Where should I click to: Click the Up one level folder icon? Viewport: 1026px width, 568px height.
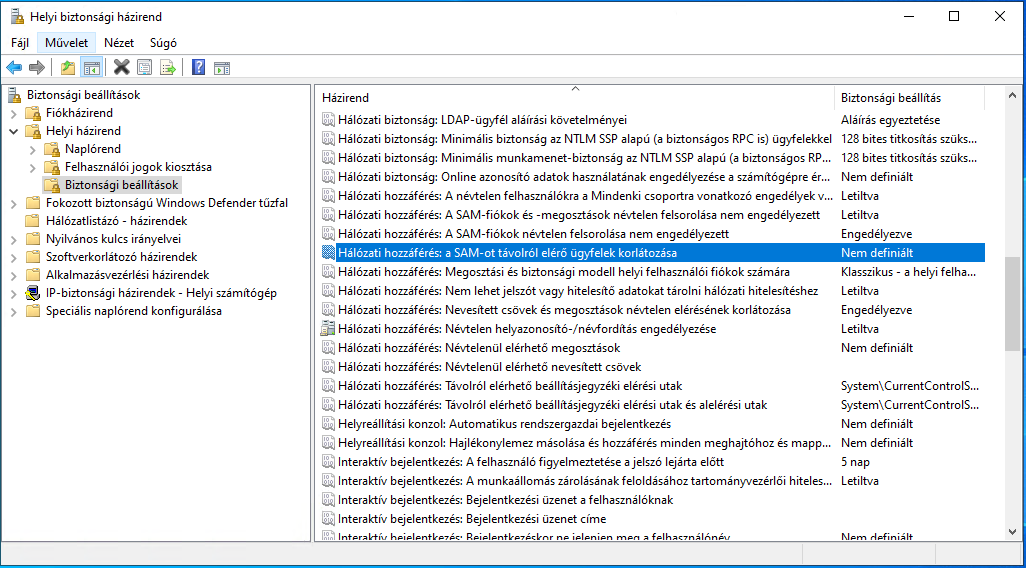point(68,68)
